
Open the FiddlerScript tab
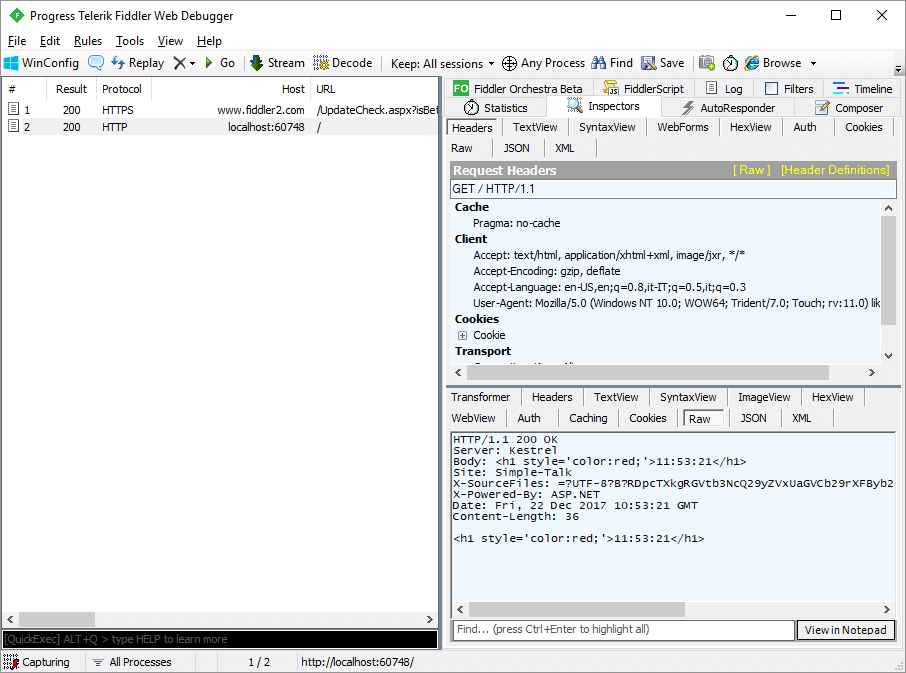[643, 88]
